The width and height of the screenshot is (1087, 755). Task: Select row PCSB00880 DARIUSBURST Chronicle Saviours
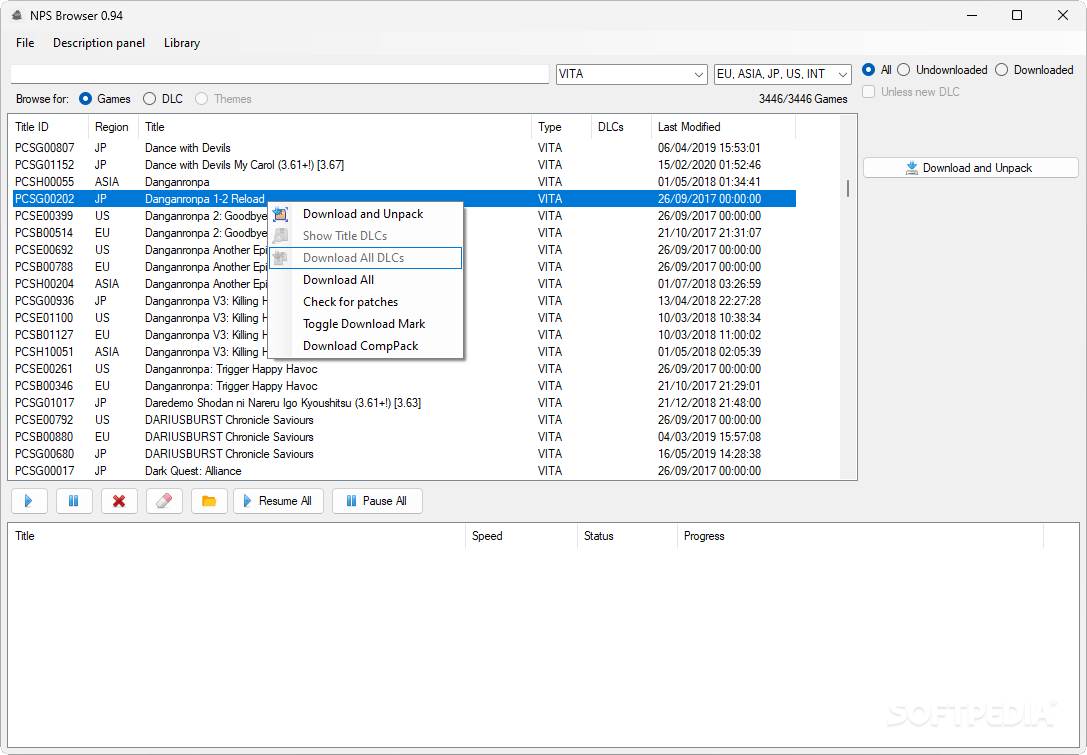pyautogui.click(x=404, y=437)
